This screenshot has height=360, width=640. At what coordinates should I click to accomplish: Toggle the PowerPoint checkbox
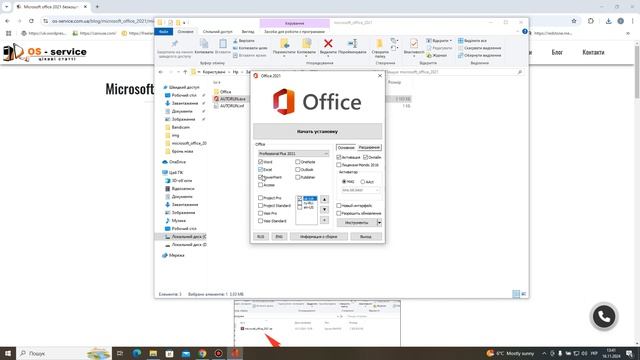coord(260,177)
